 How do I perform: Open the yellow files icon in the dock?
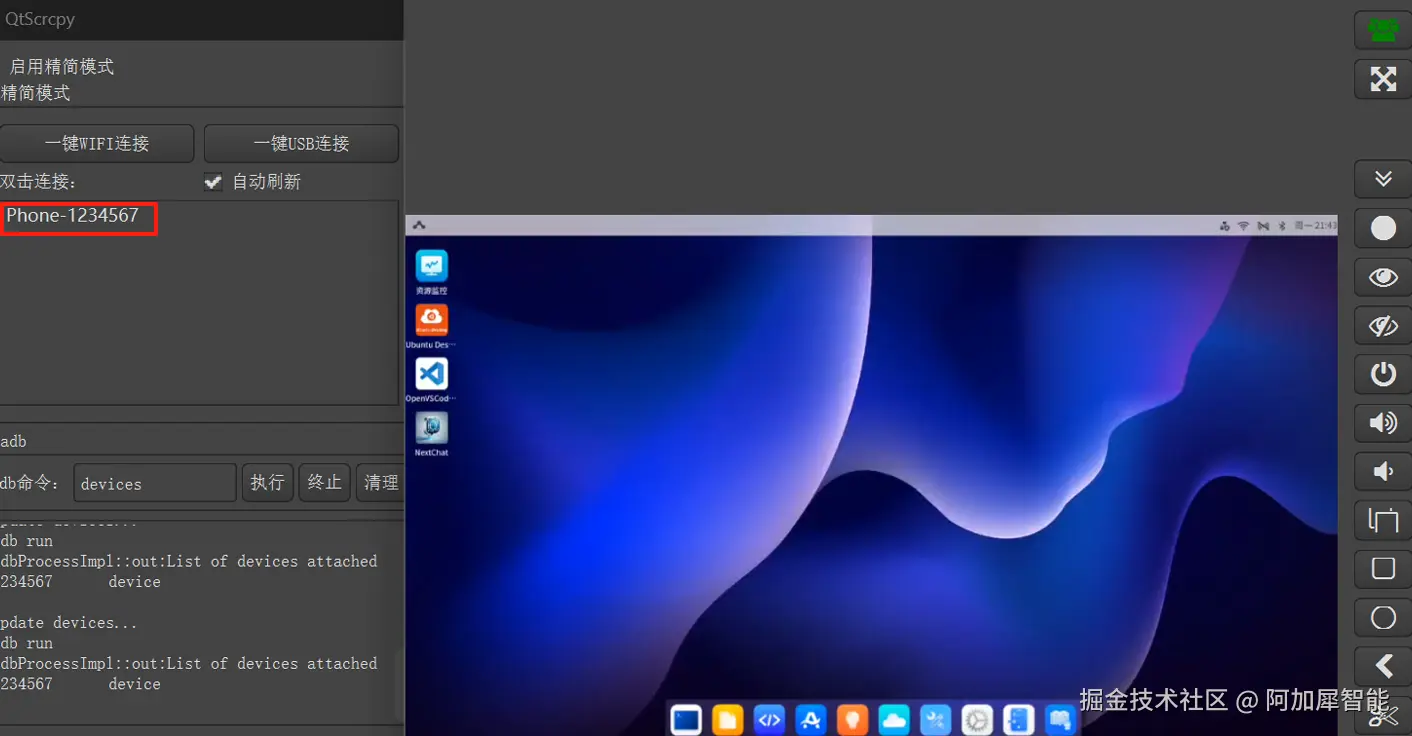[x=728, y=719]
